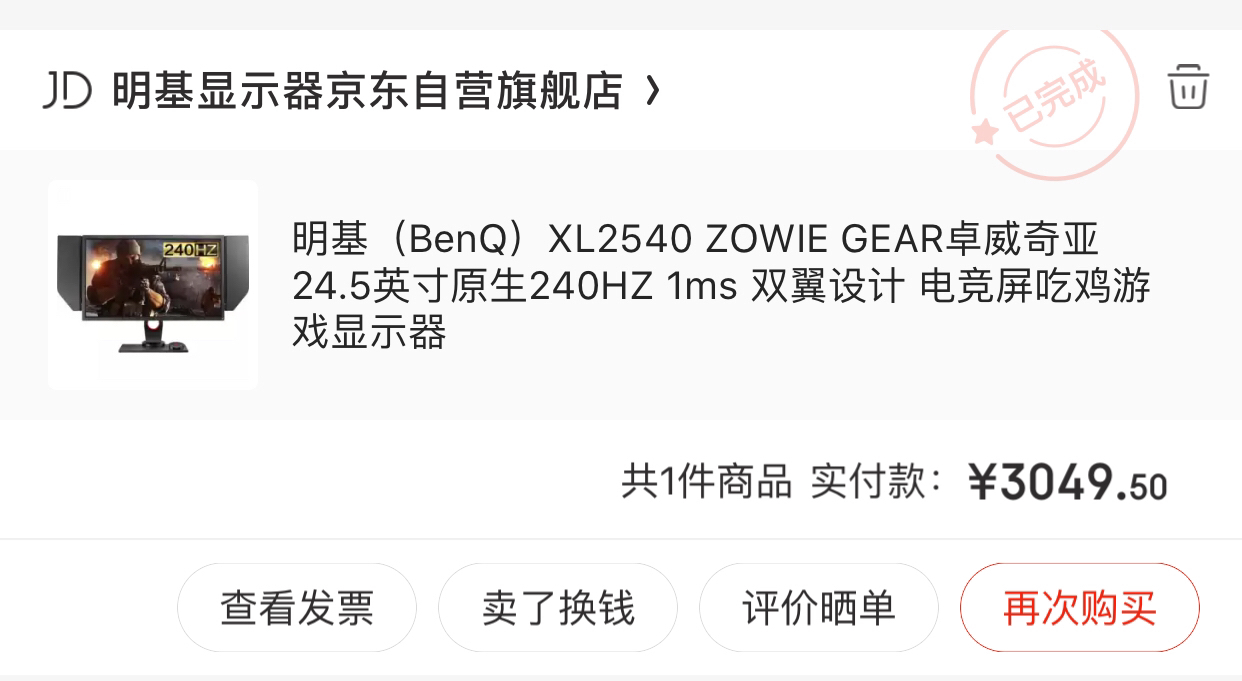Tap the 共1件商品 item count text
The image size is (1242, 681).
pos(706,482)
